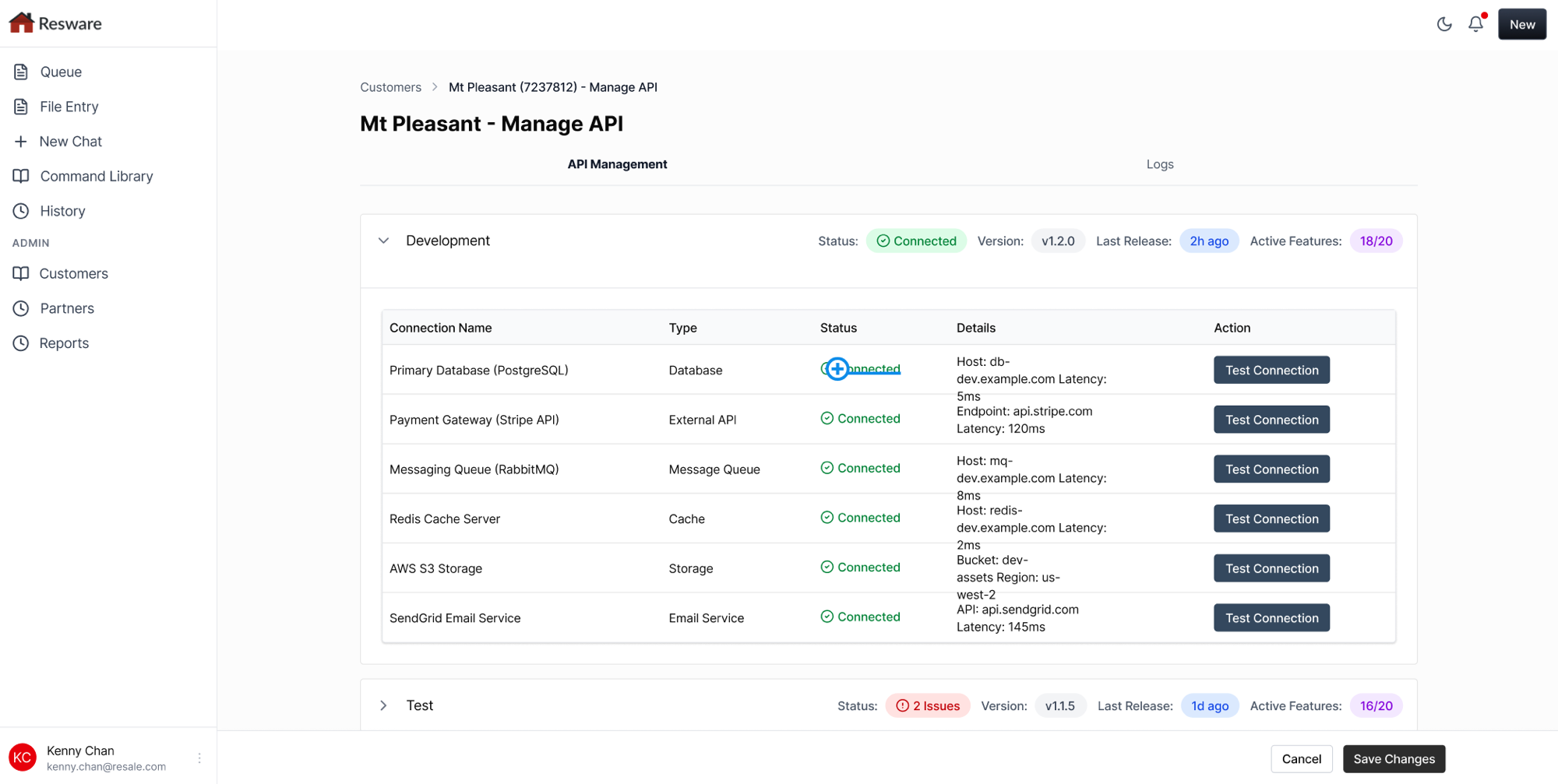Click Test last release 1d ago badge

[1210, 706]
